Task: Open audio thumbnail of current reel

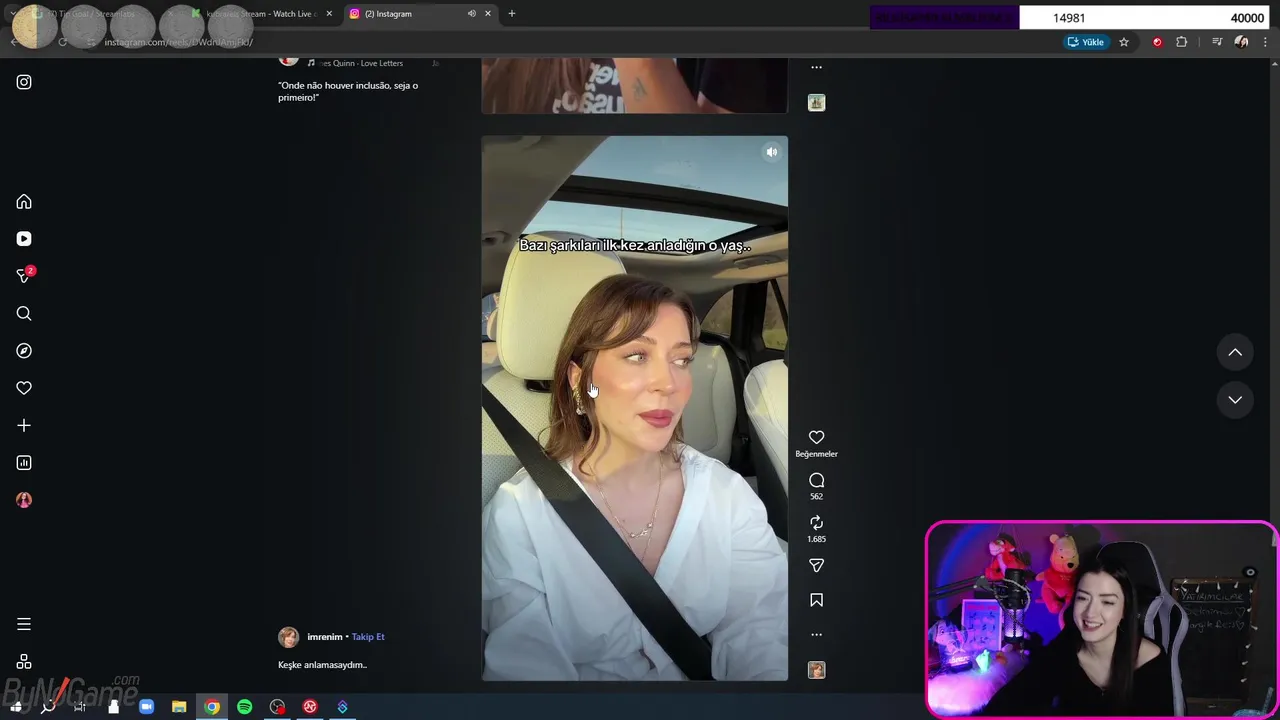Action: [816, 670]
